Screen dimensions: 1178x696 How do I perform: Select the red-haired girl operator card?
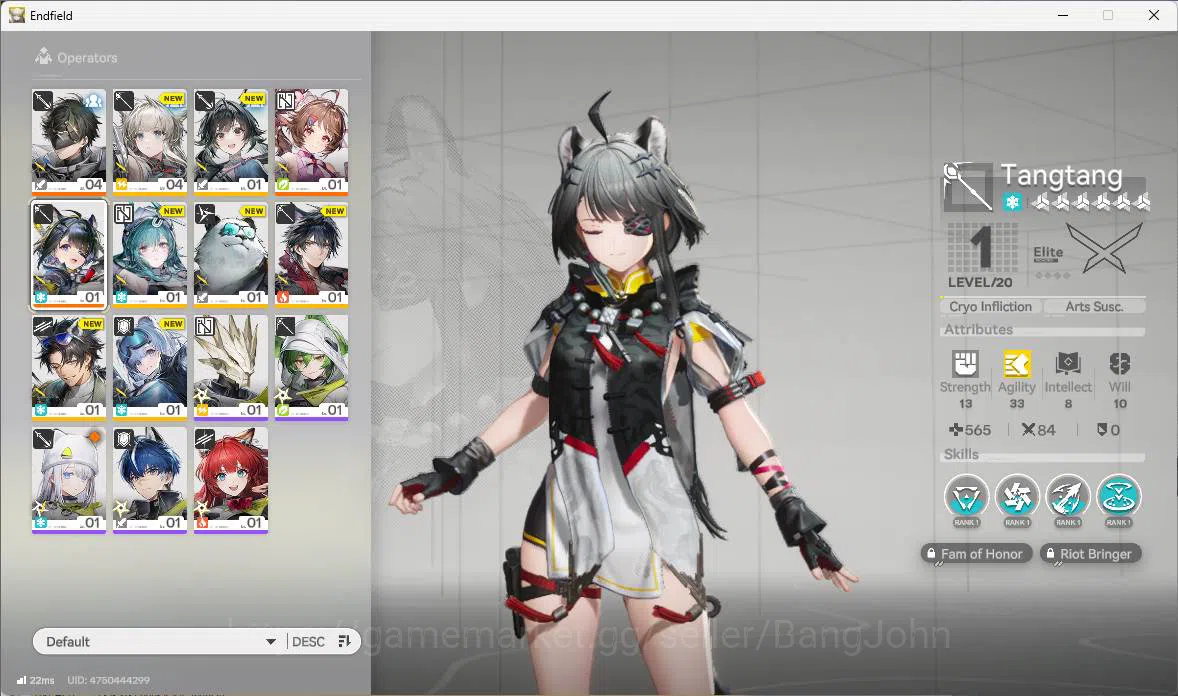(x=231, y=480)
